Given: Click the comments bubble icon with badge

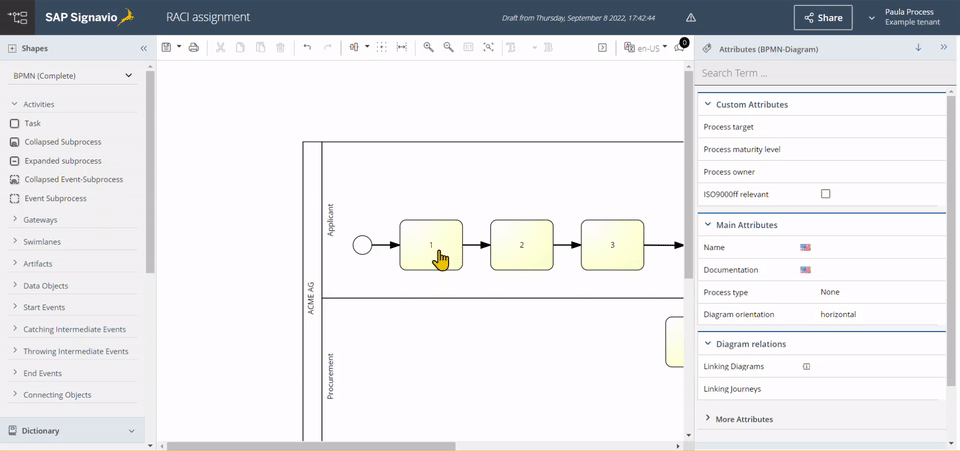Looking at the screenshot, I should point(680,47).
